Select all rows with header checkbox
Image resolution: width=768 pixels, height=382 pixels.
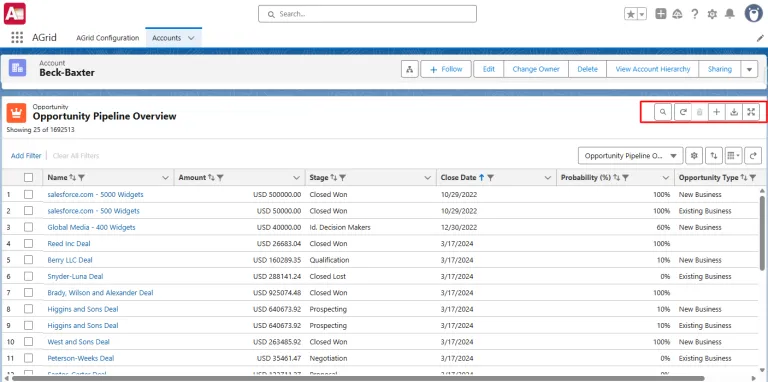pos(28,178)
